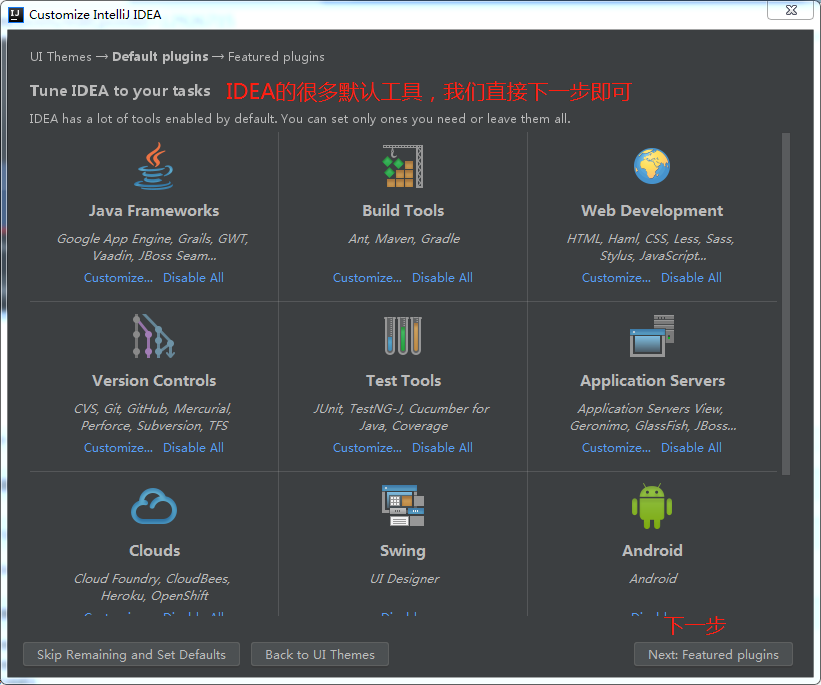Open Customize for Web Development

pyautogui.click(x=616, y=278)
